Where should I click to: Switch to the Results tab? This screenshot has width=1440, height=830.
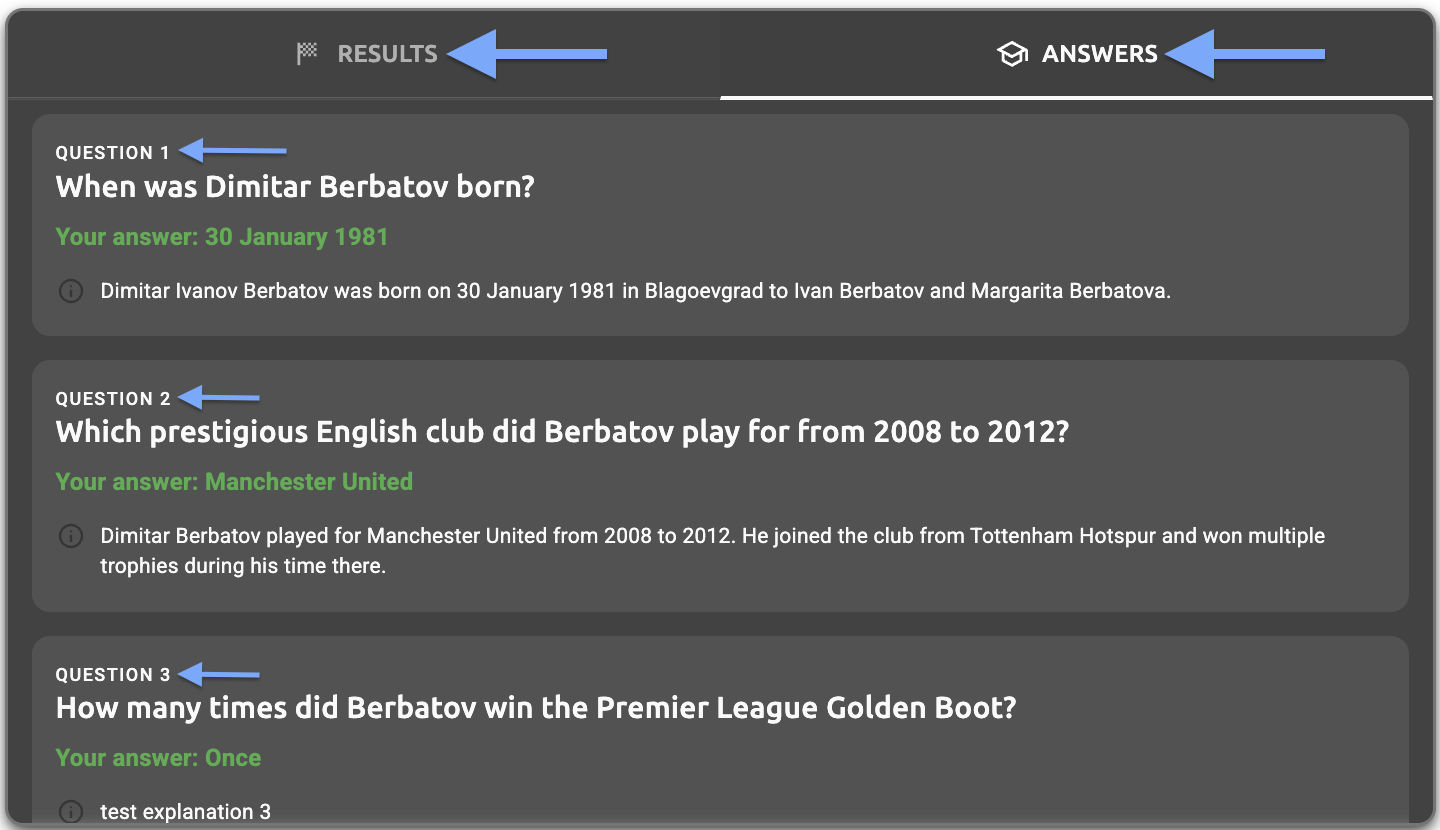pos(387,54)
